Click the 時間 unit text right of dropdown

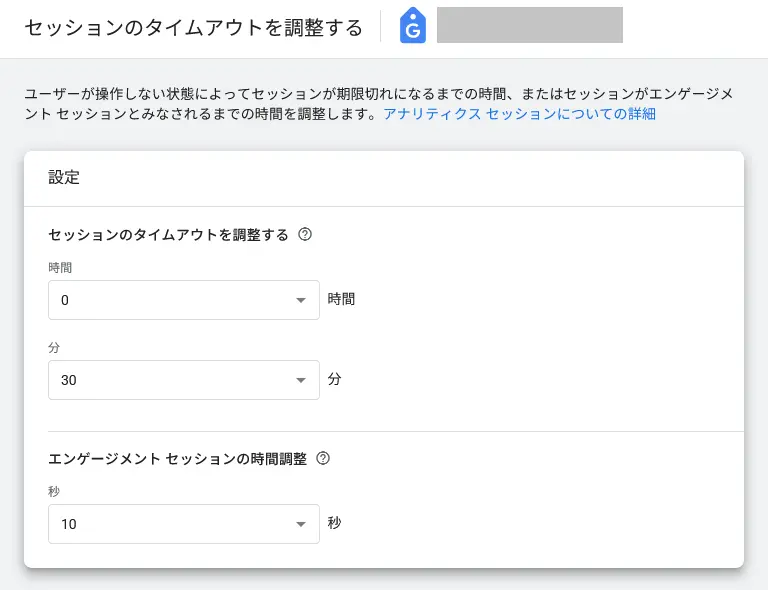341,299
